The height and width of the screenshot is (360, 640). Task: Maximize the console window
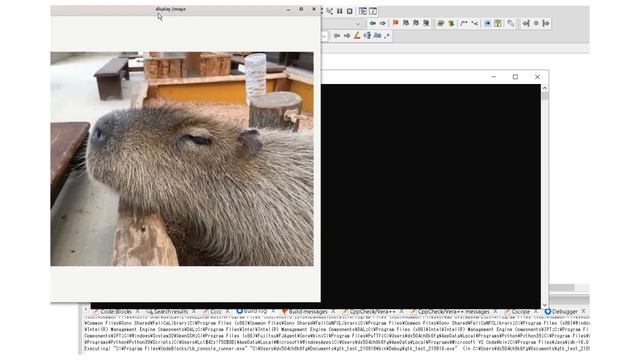click(x=516, y=77)
